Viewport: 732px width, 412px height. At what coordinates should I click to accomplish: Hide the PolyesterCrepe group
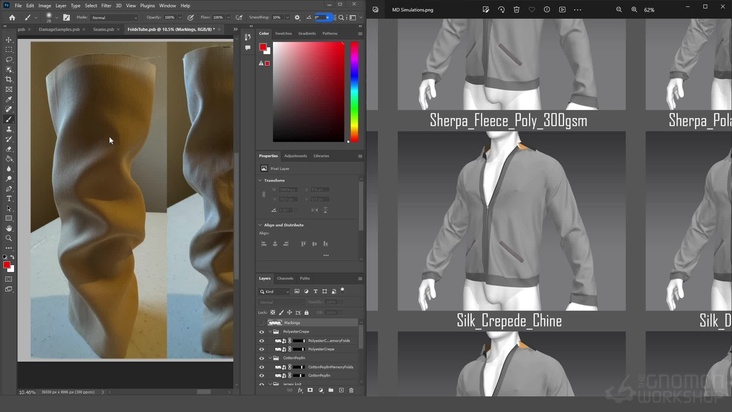[261, 332]
